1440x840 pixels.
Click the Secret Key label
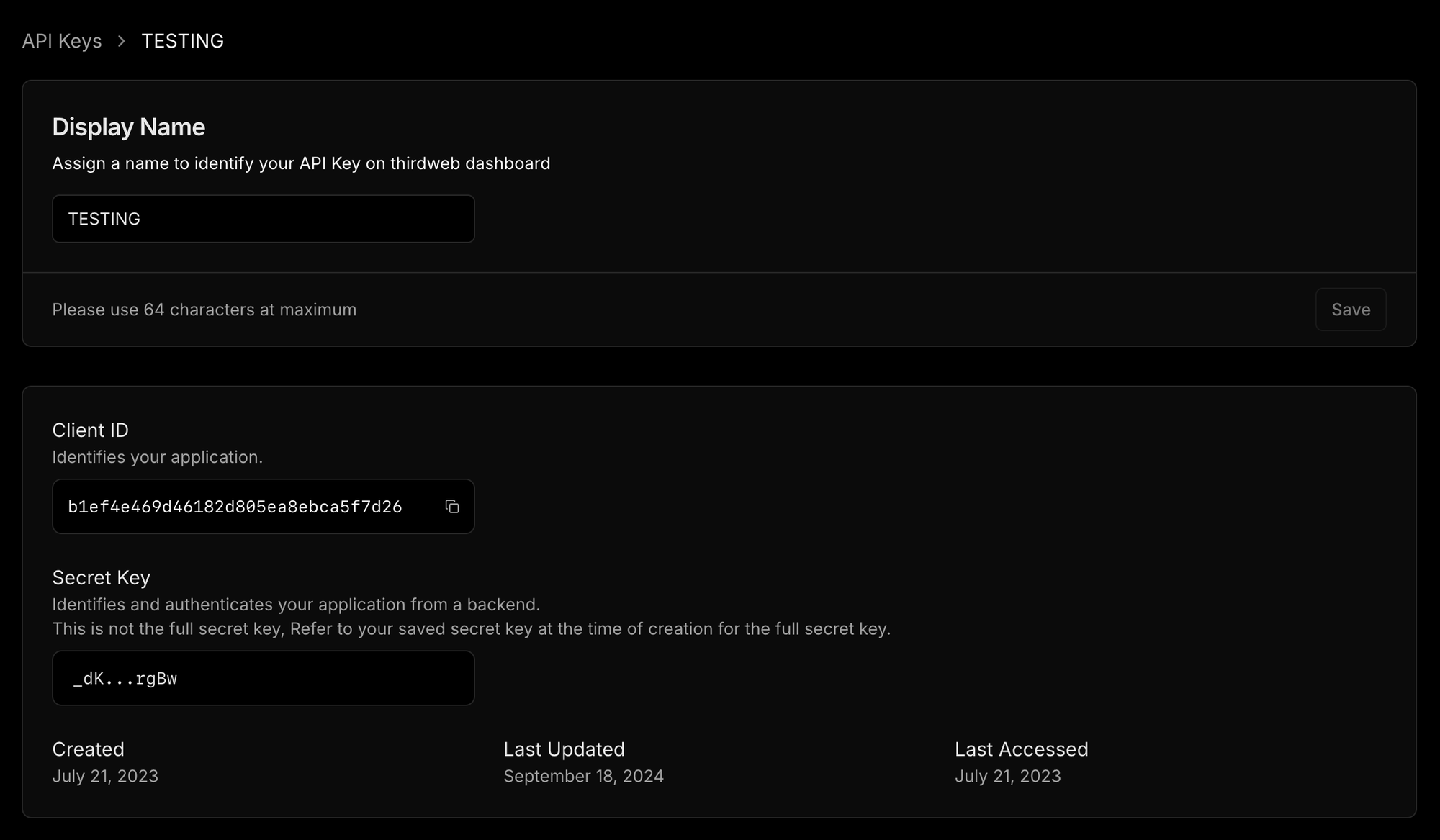[101, 577]
